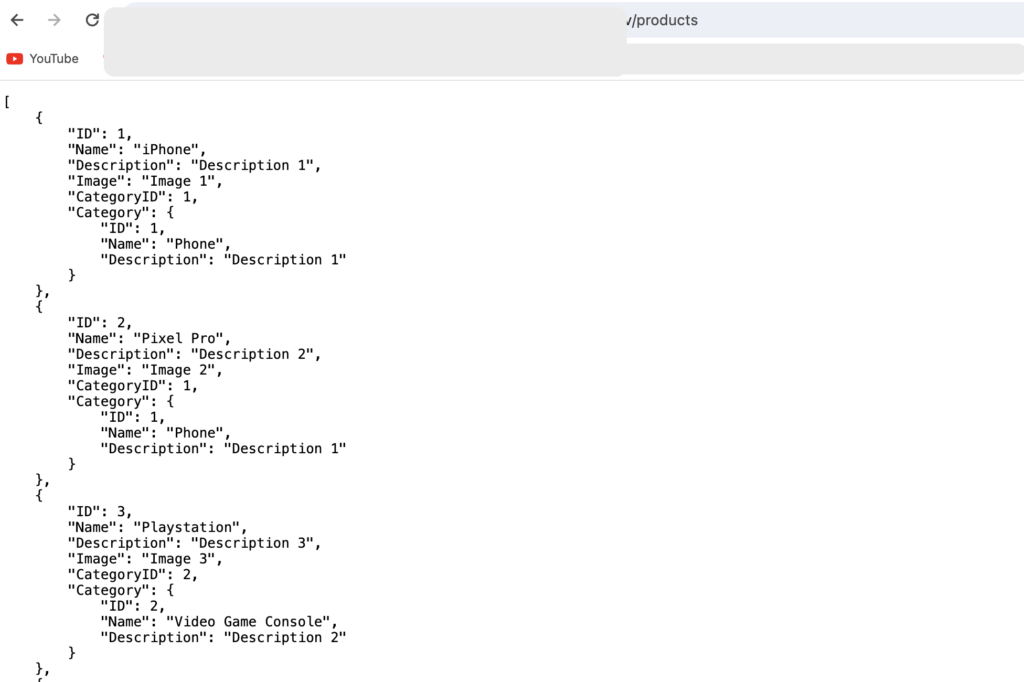
Task: Click the "Phone" category name under iPhone
Action: click(x=197, y=244)
